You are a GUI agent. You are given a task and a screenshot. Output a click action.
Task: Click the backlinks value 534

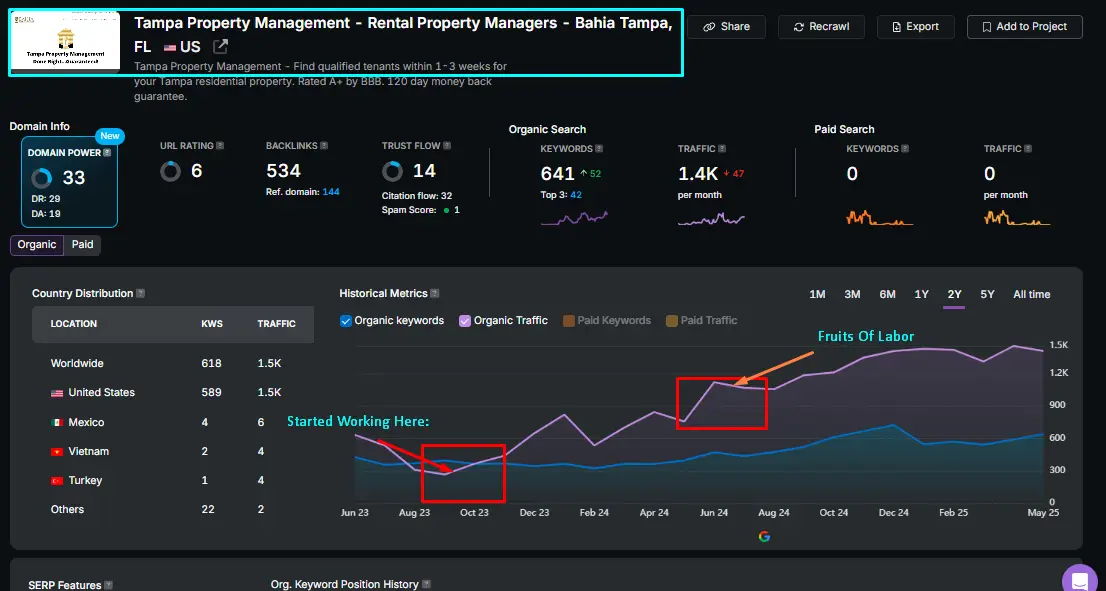pyautogui.click(x=284, y=171)
